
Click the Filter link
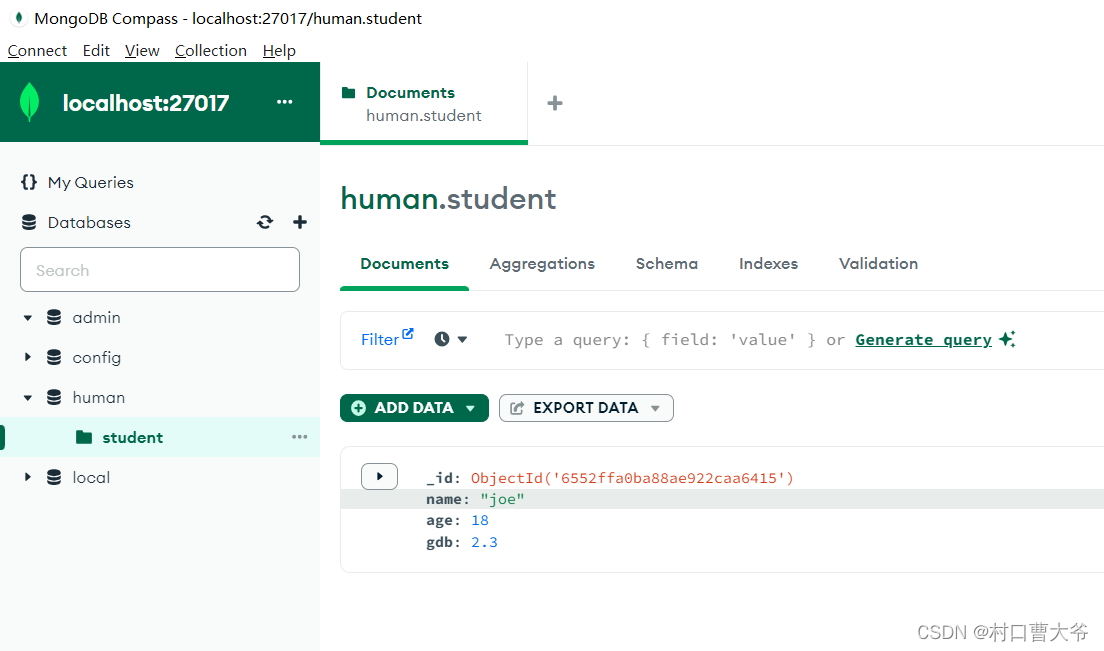pos(380,340)
